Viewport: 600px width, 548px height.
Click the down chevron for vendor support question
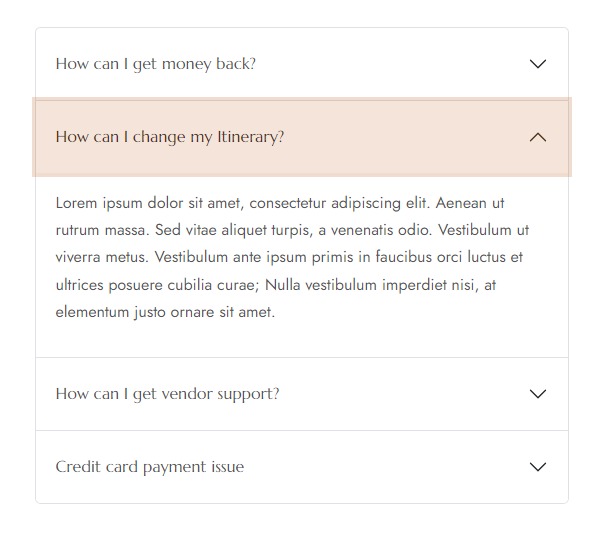(x=538, y=394)
